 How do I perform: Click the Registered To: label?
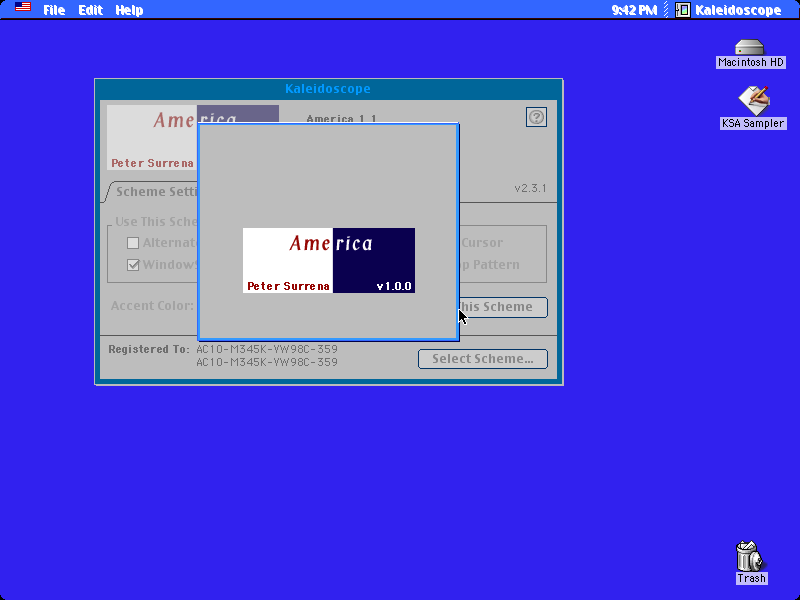[x=149, y=349]
